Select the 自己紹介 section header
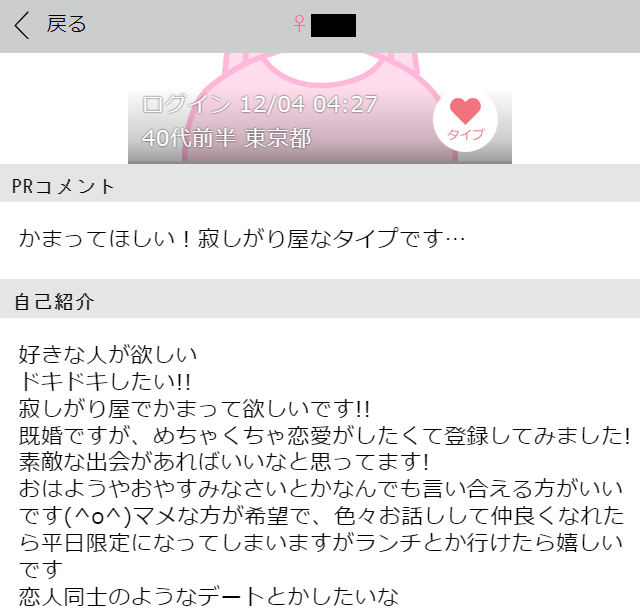The width and height of the screenshot is (643, 613). point(320,301)
